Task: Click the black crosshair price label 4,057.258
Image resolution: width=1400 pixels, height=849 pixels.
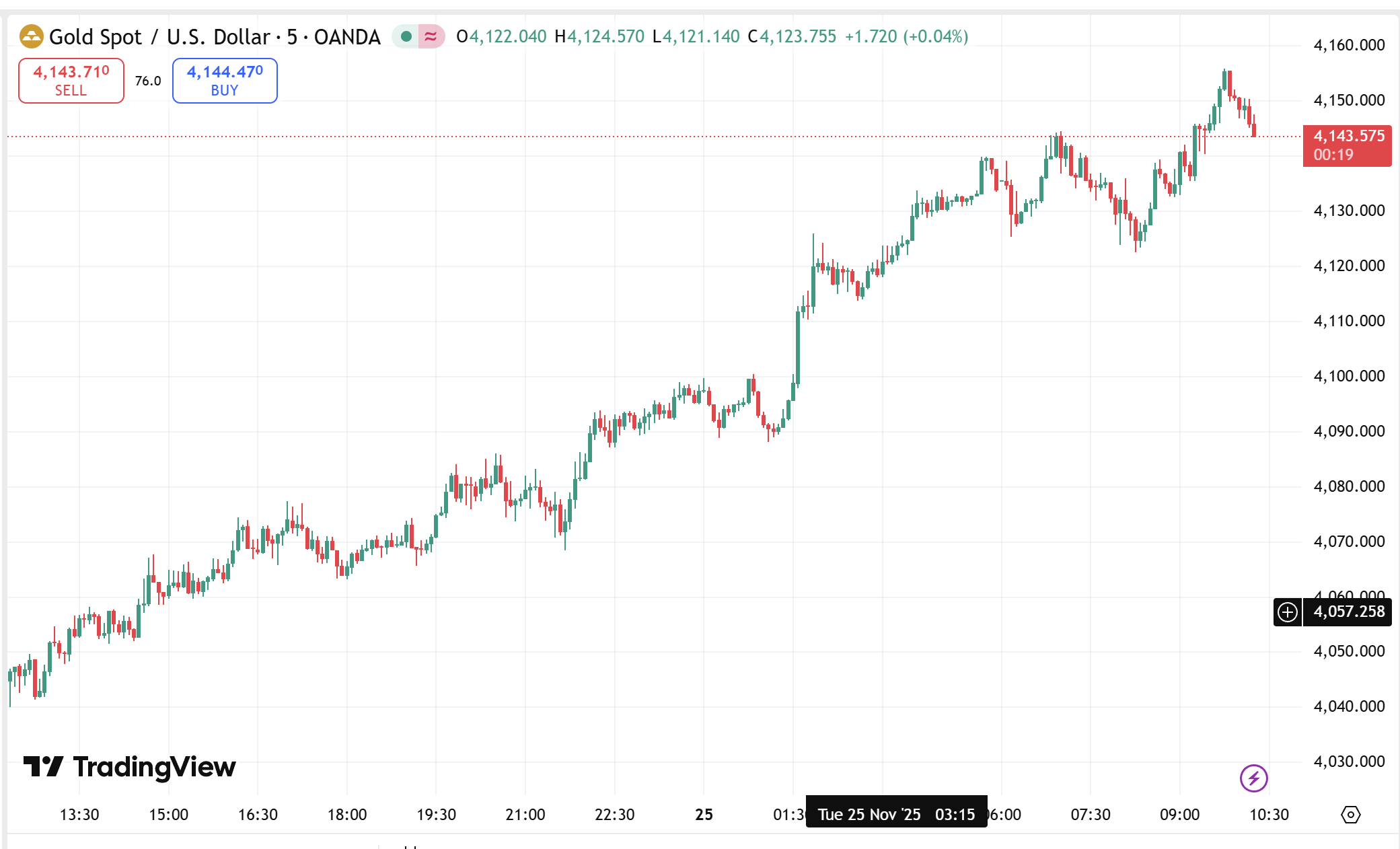Action: pyautogui.click(x=1348, y=612)
